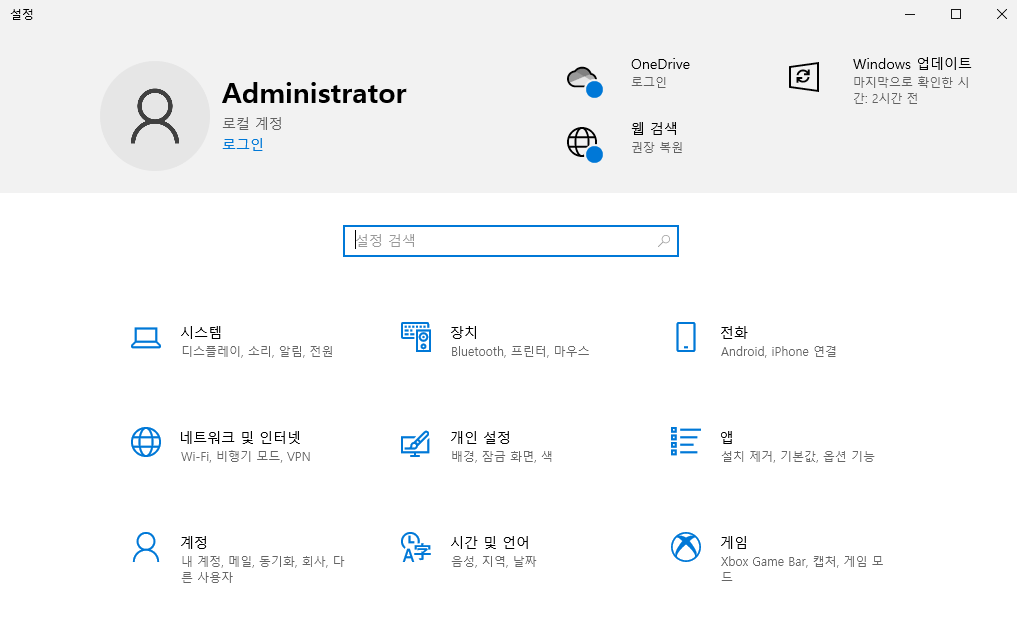The width and height of the screenshot is (1017, 625).
Task: Open the 계정 settings title
Action: [x=194, y=543]
